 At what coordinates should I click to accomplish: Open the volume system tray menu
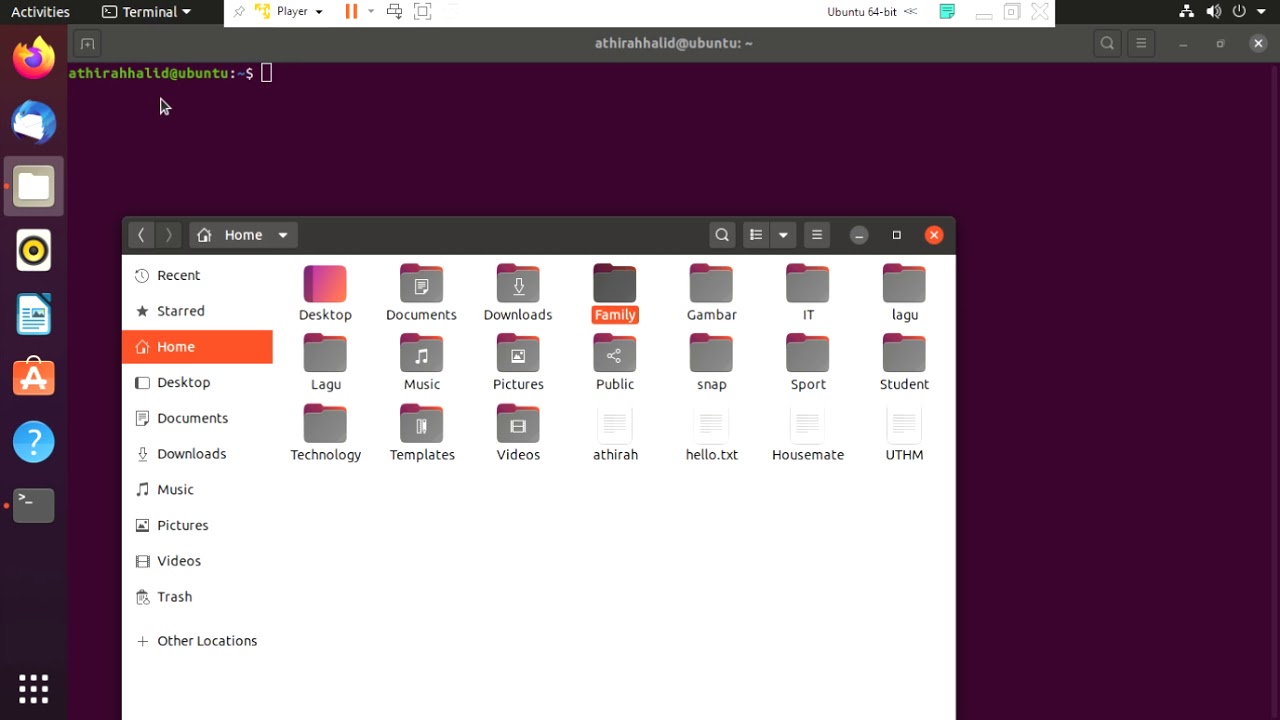coord(1213,12)
